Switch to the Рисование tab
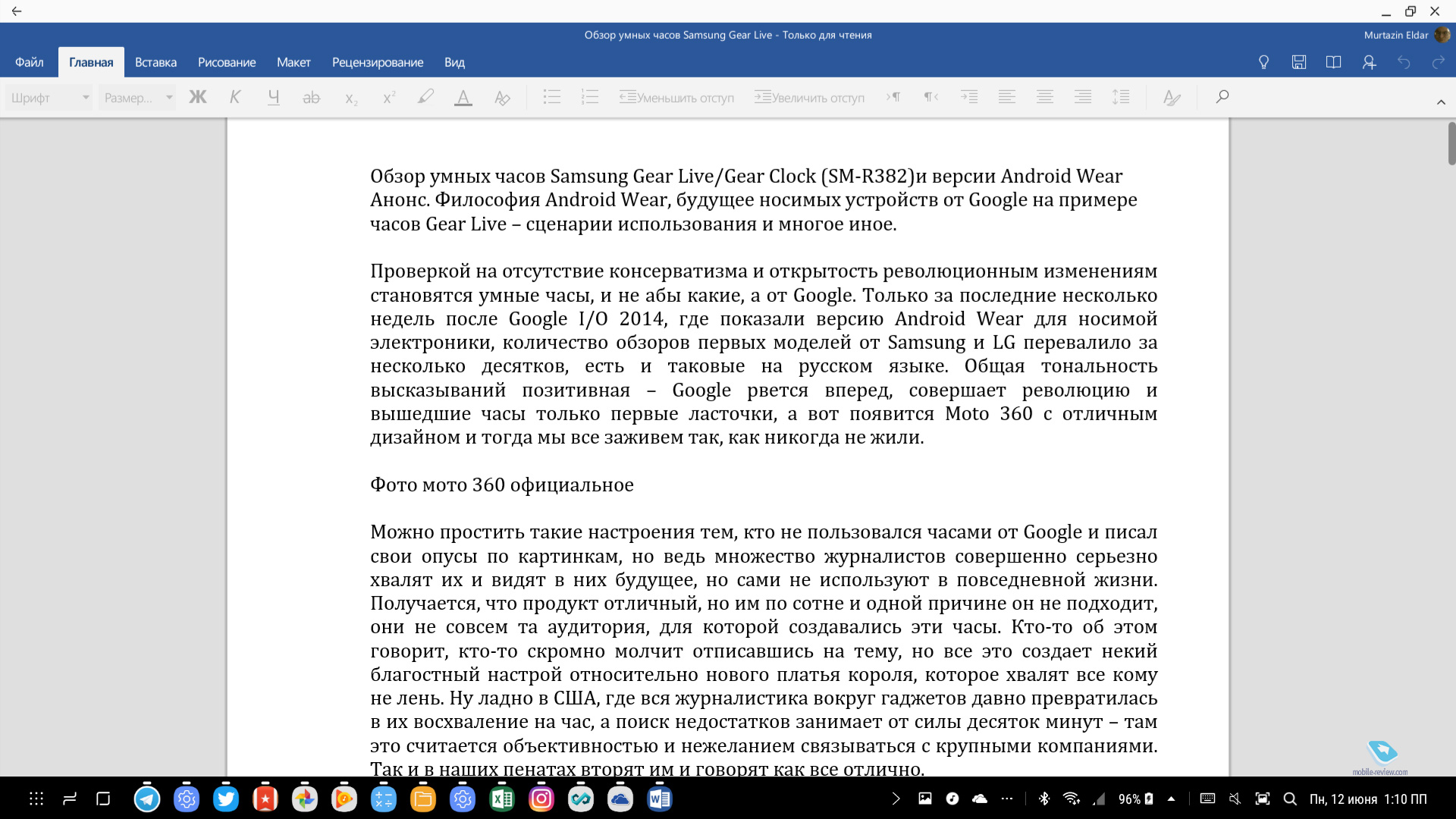The width and height of the screenshot is (1456, 819). [227, 62]
